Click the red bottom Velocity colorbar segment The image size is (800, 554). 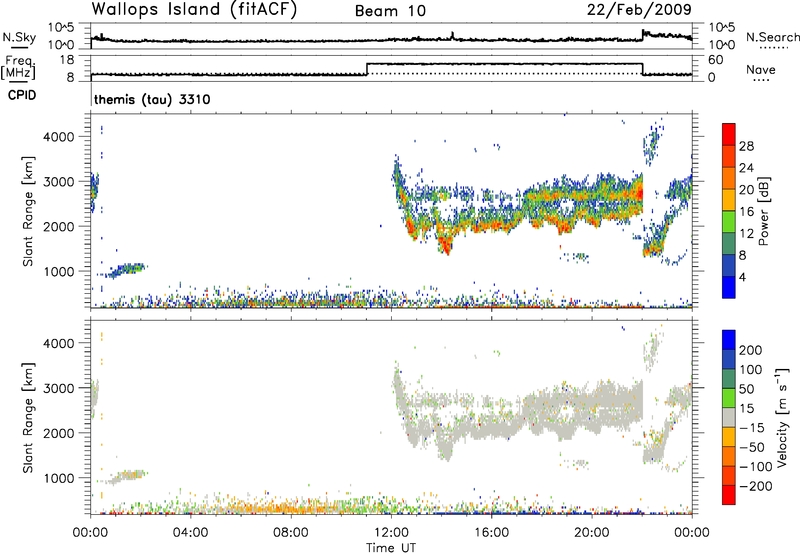point(729,495)
